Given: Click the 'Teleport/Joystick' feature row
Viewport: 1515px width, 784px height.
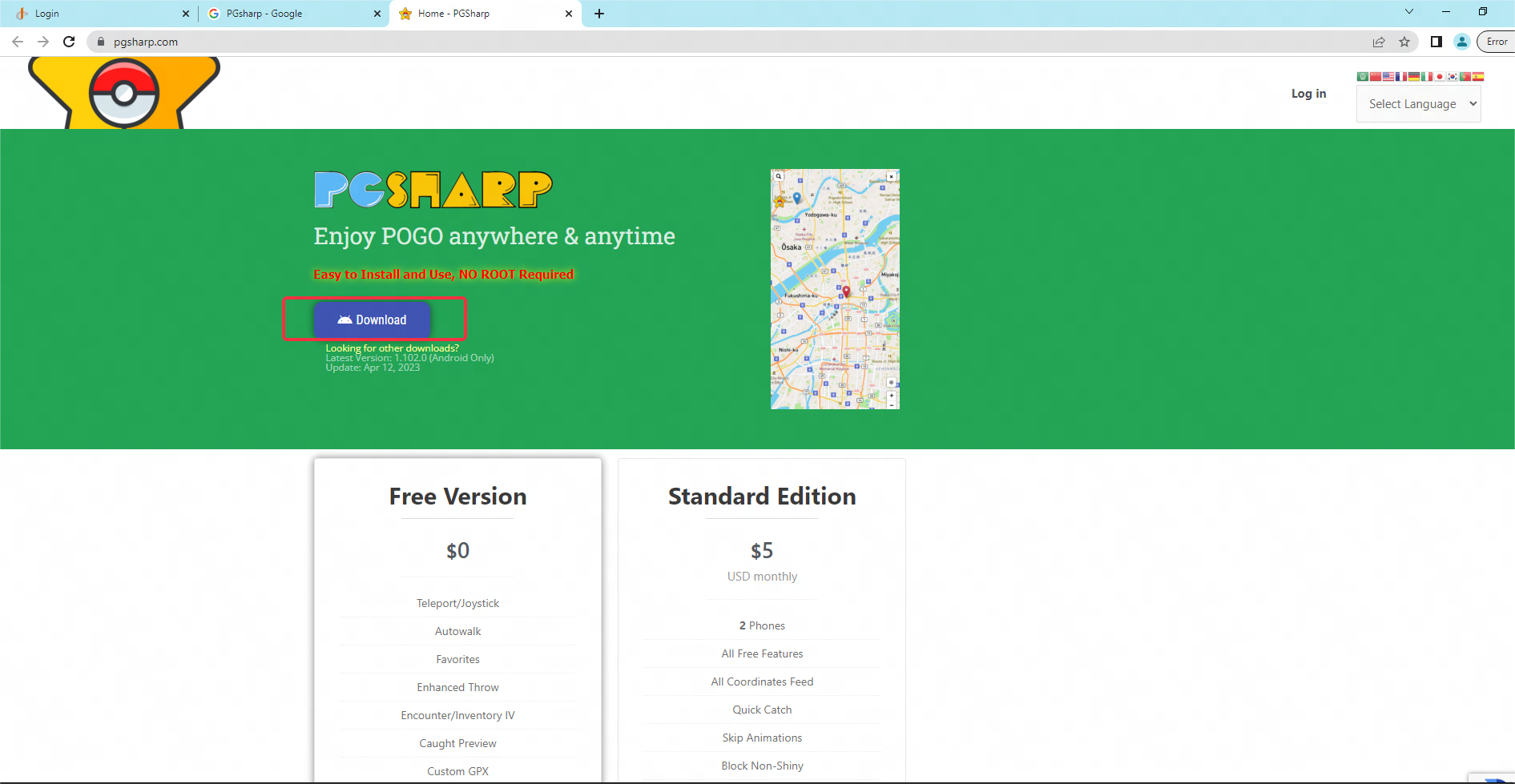Looking at the screenshot, I should (457, 603).
